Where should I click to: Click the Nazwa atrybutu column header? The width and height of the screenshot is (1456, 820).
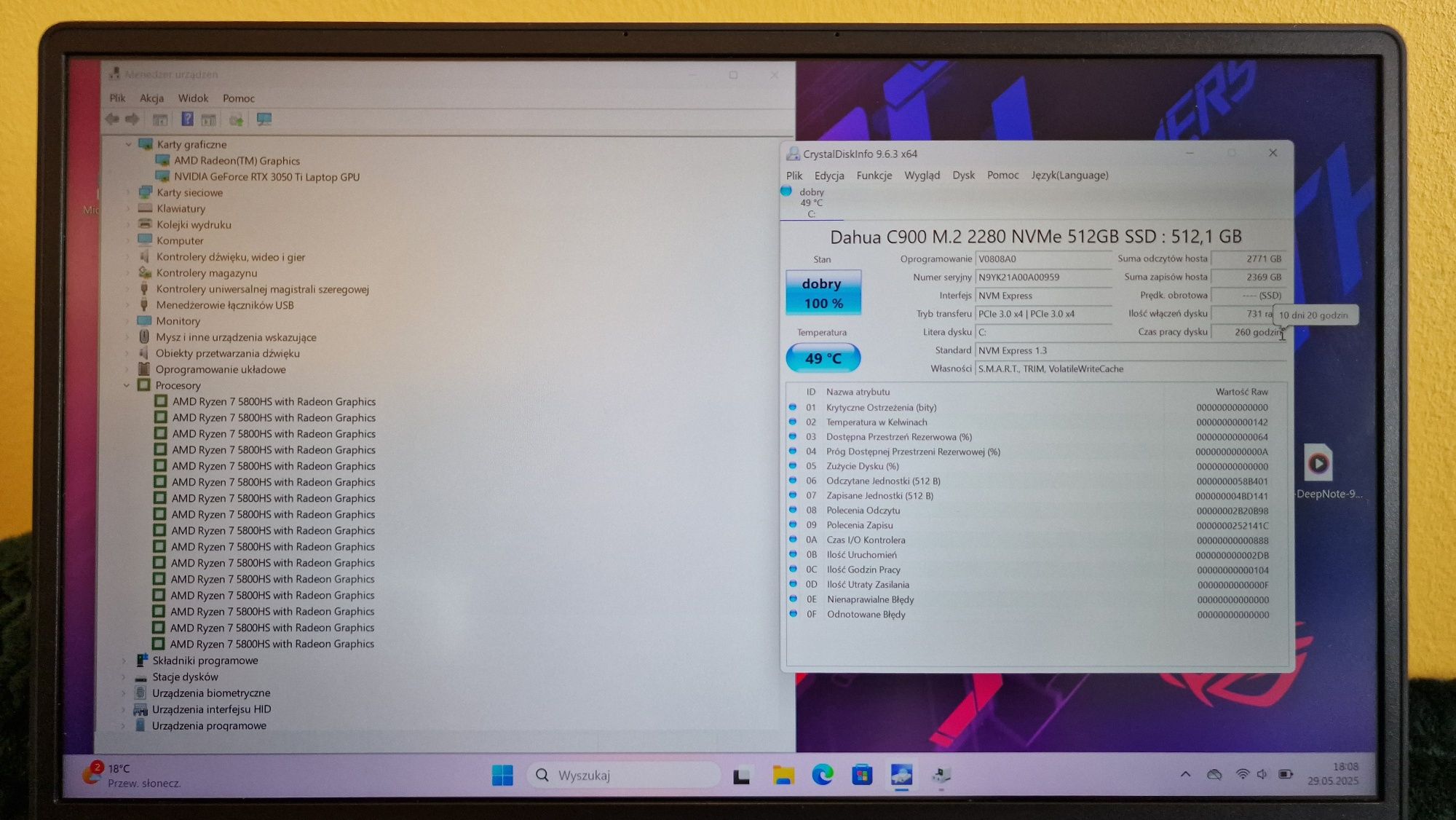click(x=858, y=392)
